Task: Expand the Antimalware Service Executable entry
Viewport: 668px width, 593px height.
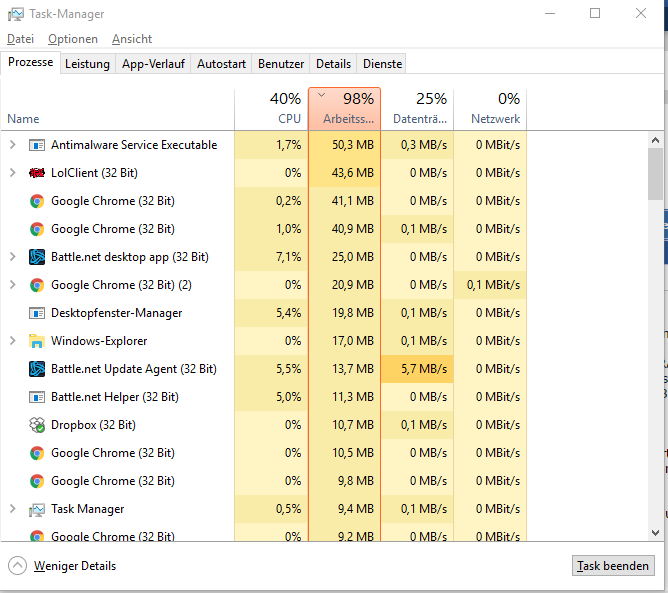Action: point(12,145)
